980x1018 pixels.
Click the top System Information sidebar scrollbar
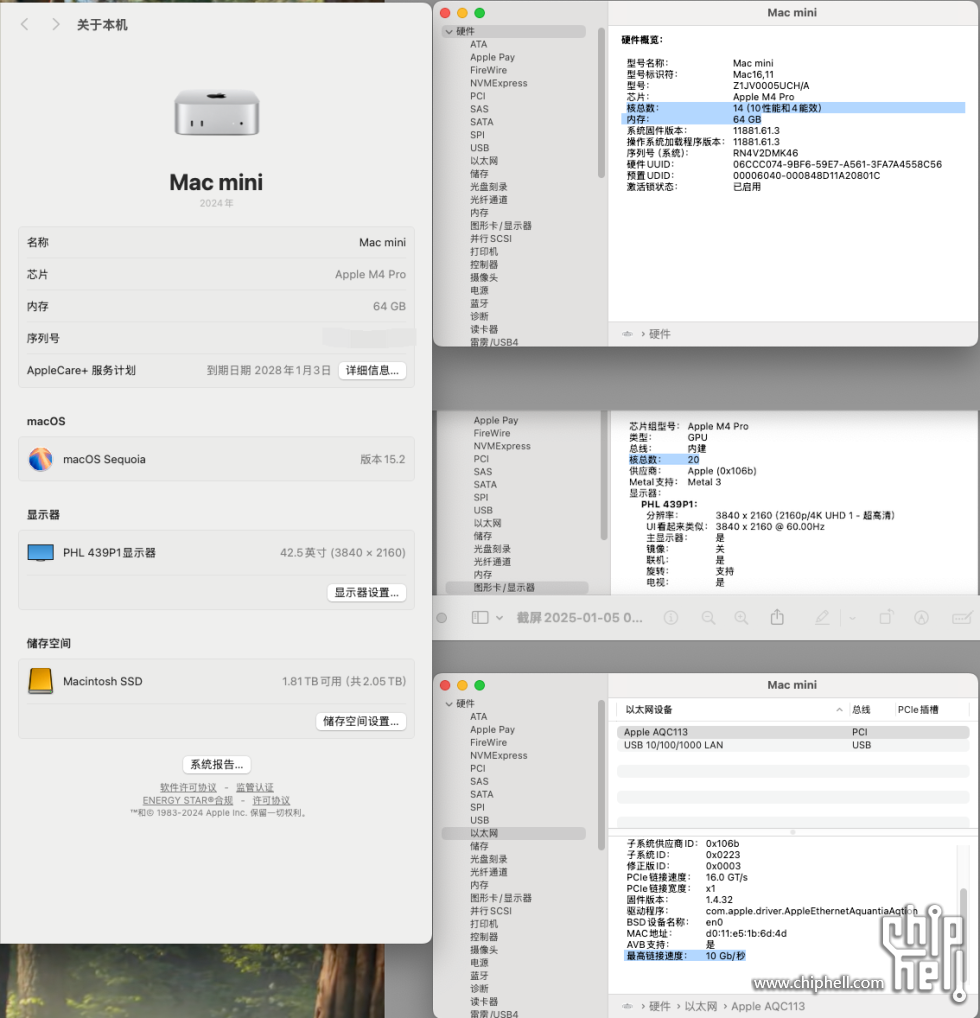pyautogui.click(x=601, y=102)
